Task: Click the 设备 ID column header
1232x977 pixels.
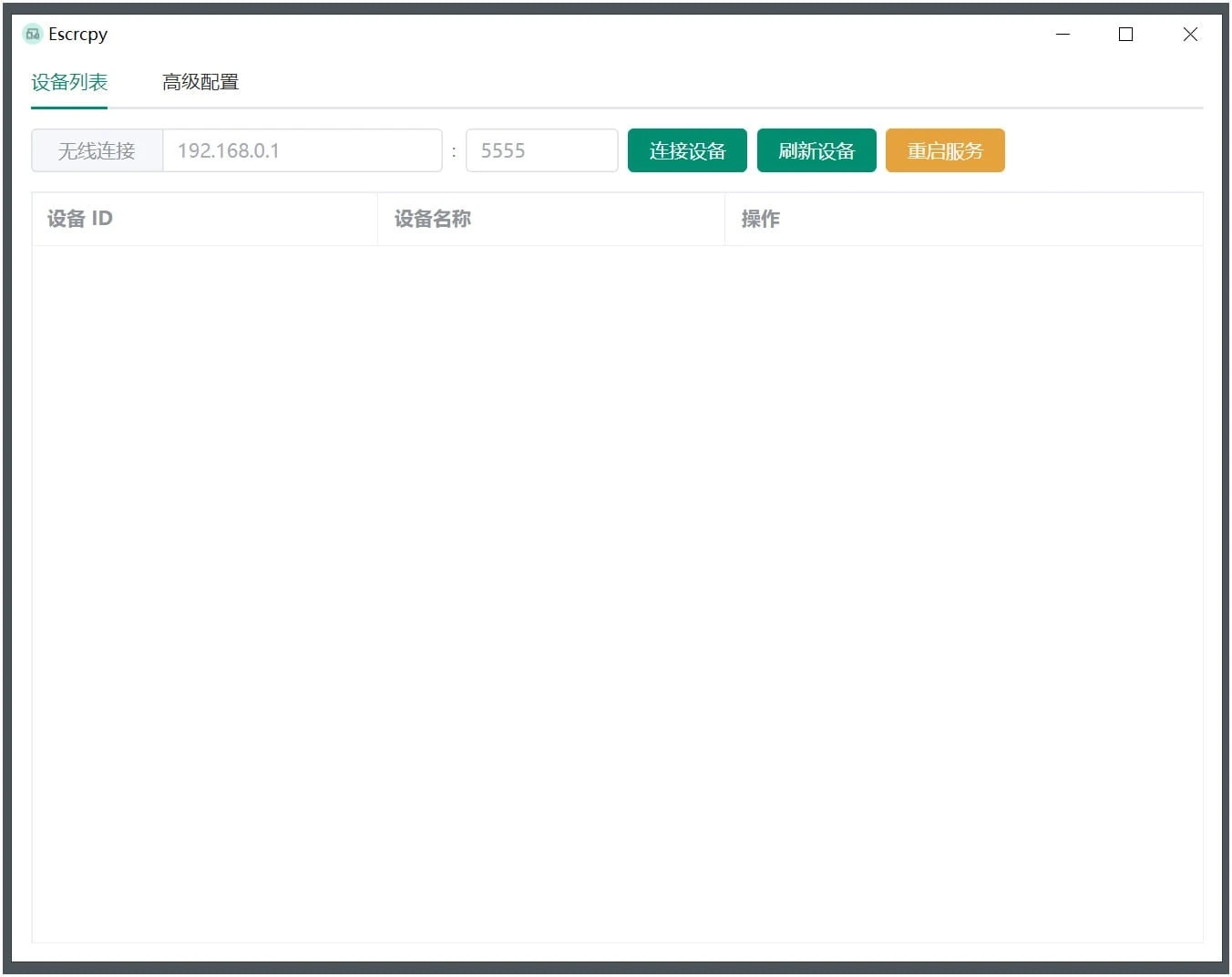Action: coord(80,219)
